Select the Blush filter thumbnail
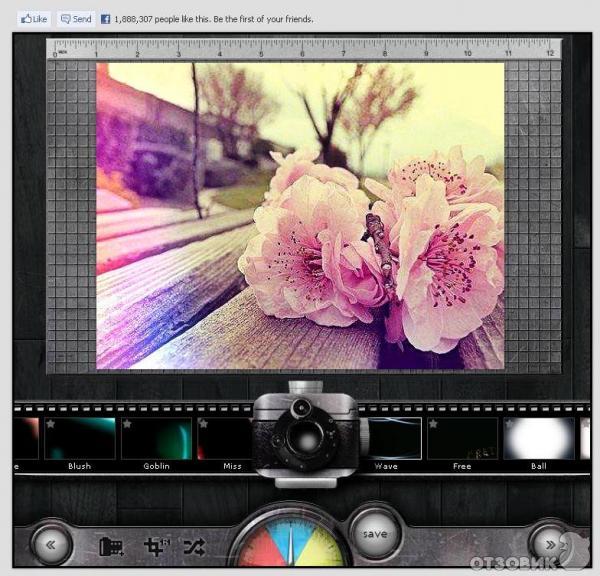 point(80,439)
